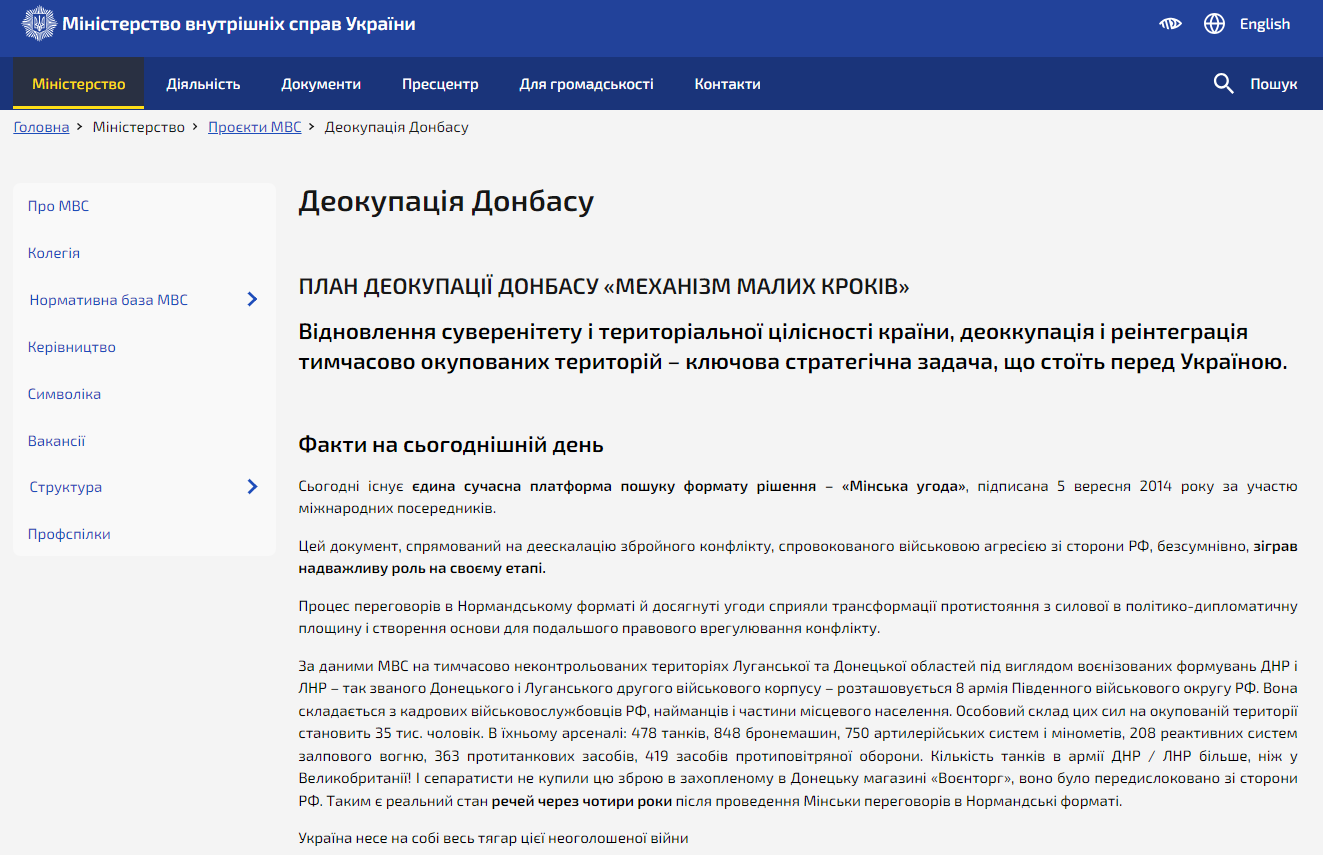The height and width of the screenshot is (855, 1323).
Task: Open the Для громадськості menu
Action: click(586, 84)
